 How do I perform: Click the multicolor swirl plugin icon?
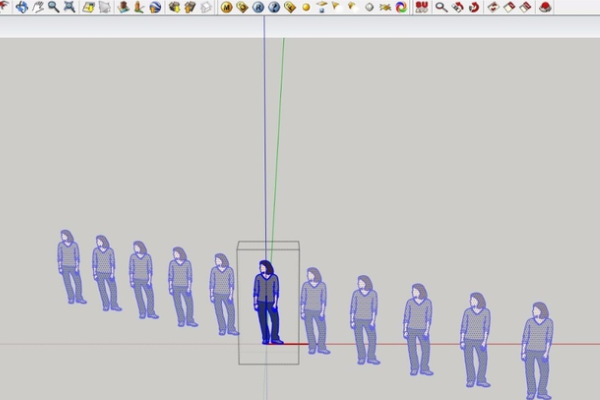click(x=401, y=7)
